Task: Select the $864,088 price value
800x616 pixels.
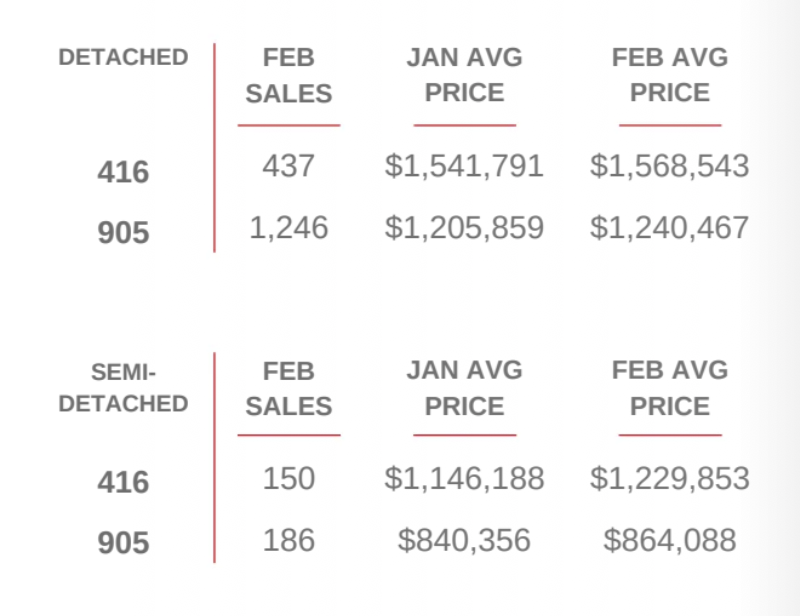Action: (x=669, y=541)
